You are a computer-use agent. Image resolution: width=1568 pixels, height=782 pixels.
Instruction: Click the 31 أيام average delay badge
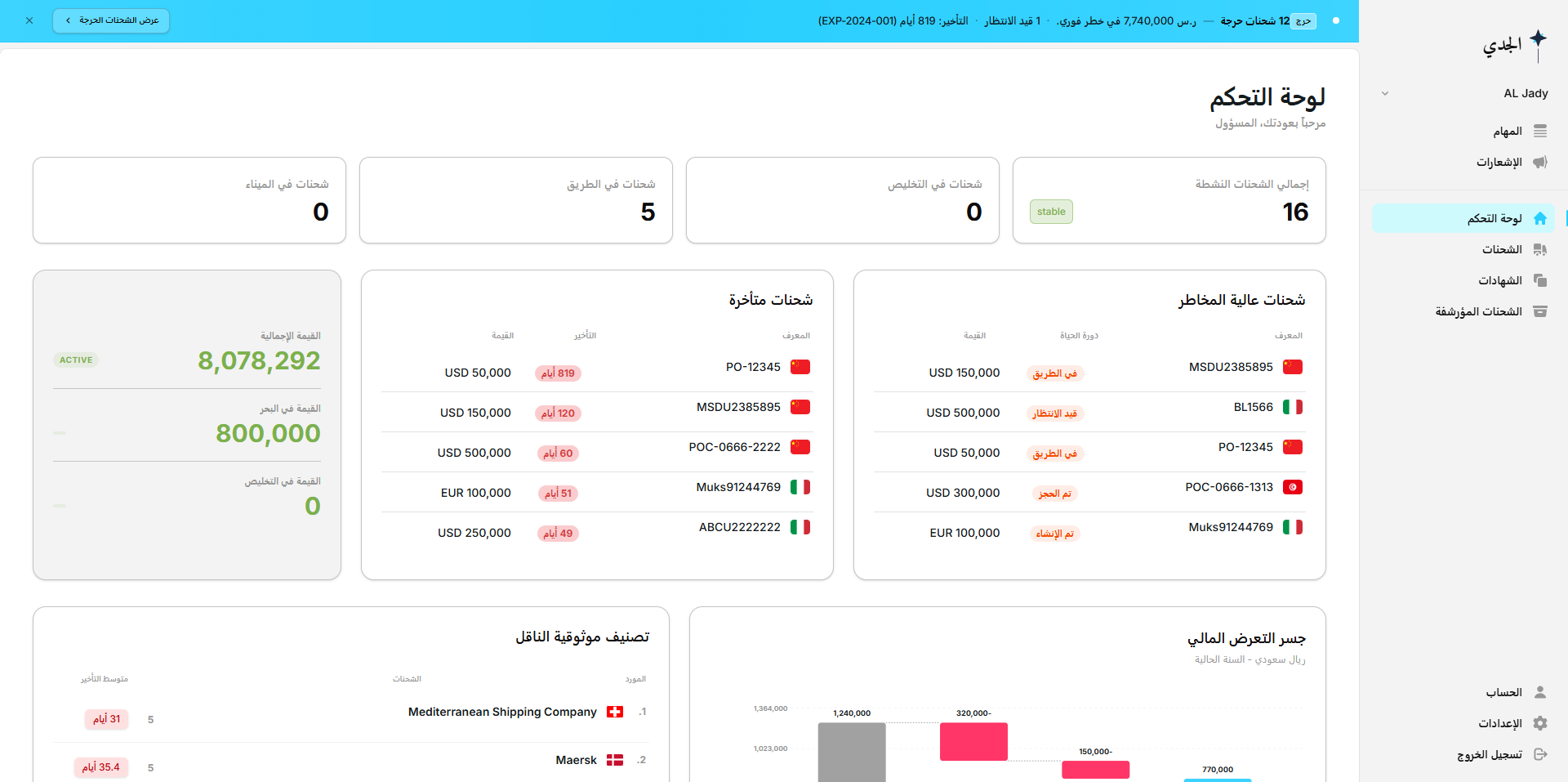click(106, 719)
